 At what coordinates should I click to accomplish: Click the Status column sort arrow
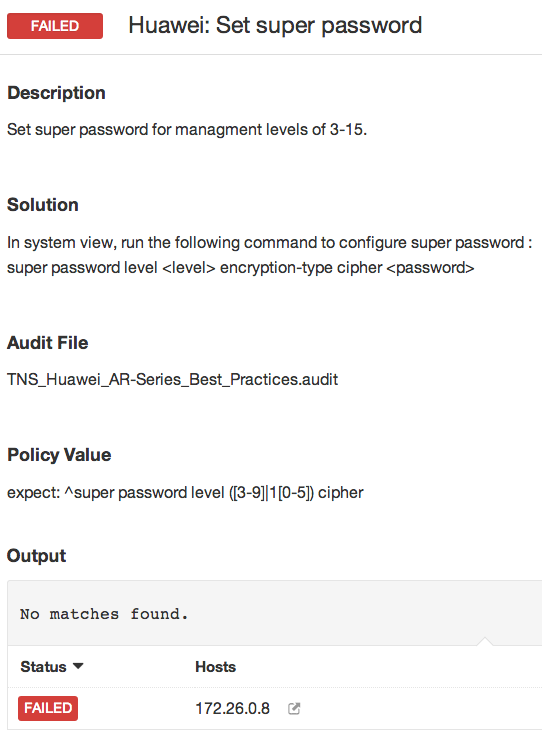tap(78, 666)
